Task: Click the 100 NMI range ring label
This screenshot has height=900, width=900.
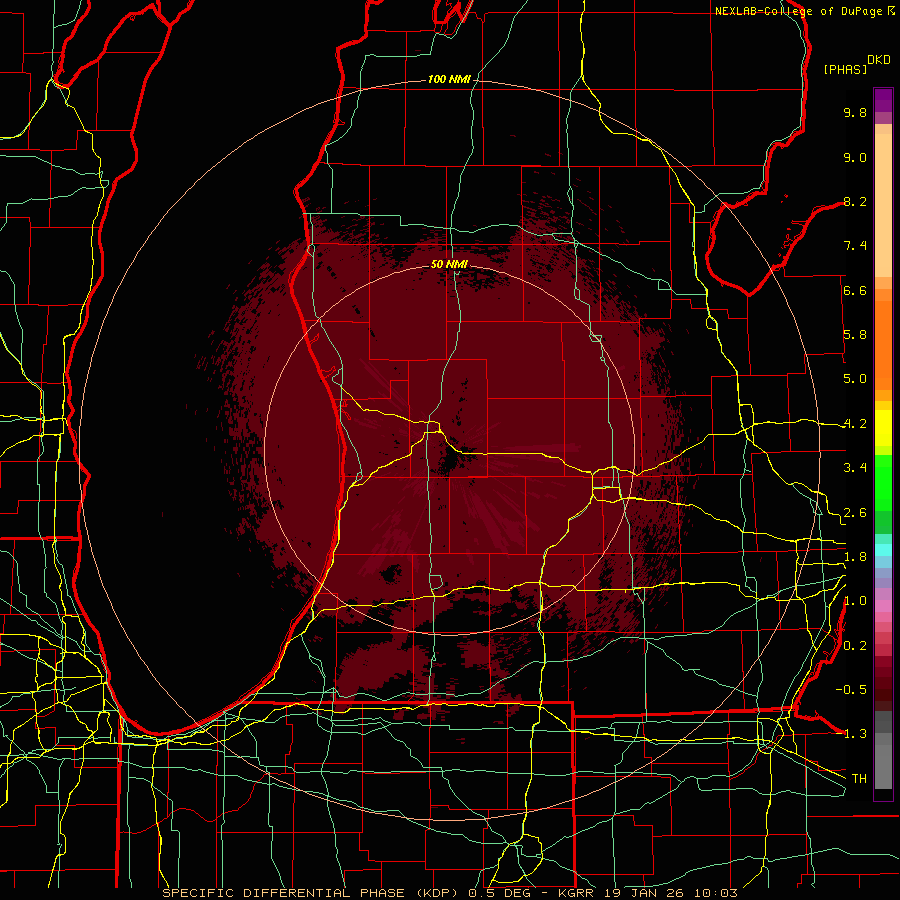Action: coord(449,79)
